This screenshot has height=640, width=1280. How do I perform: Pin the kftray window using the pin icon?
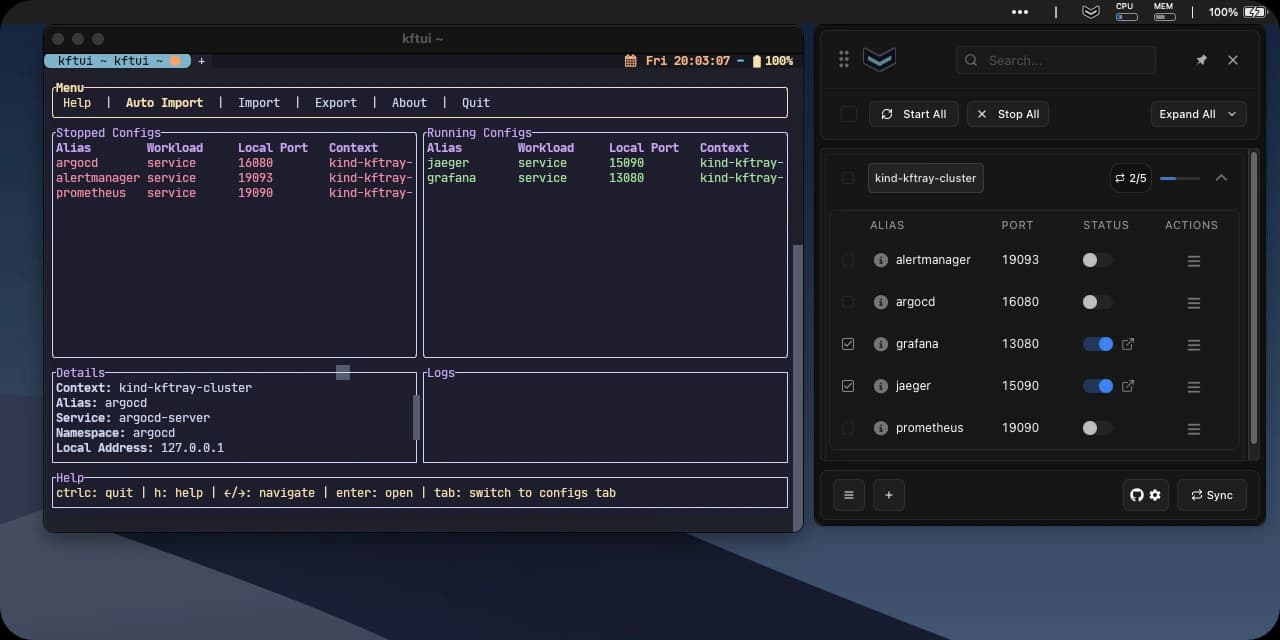(1201, 60)
